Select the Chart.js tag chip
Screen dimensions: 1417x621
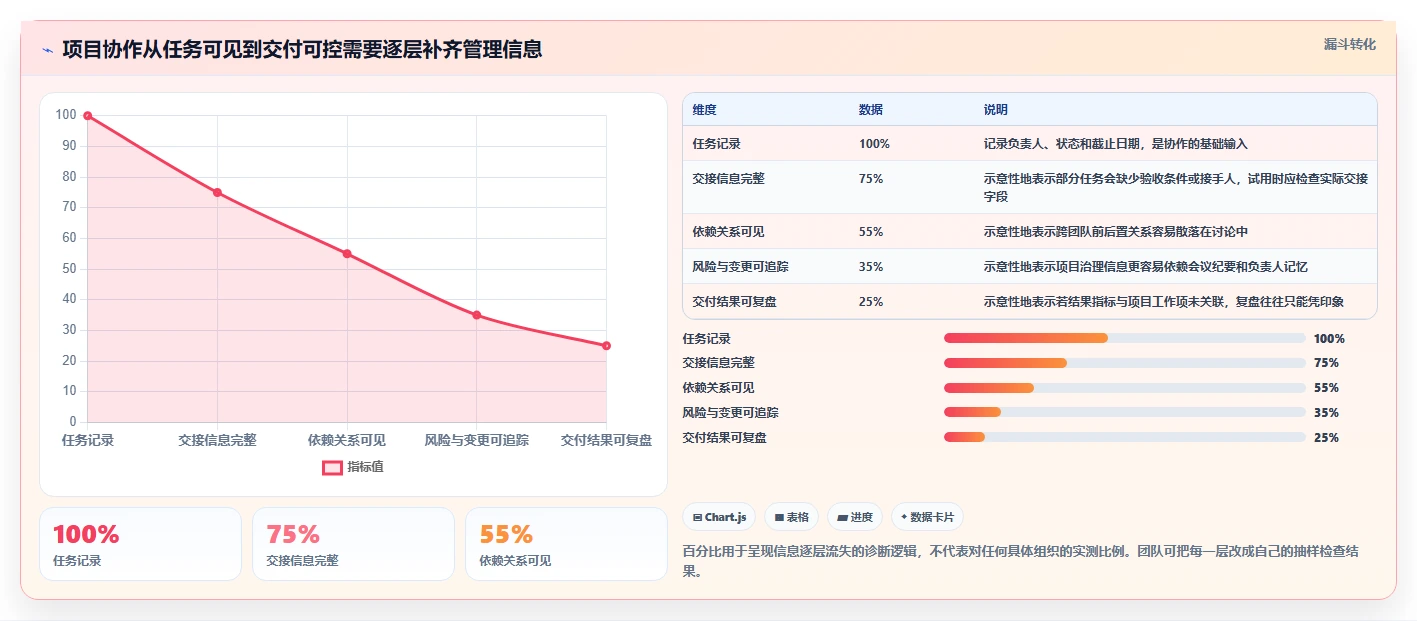719,517
